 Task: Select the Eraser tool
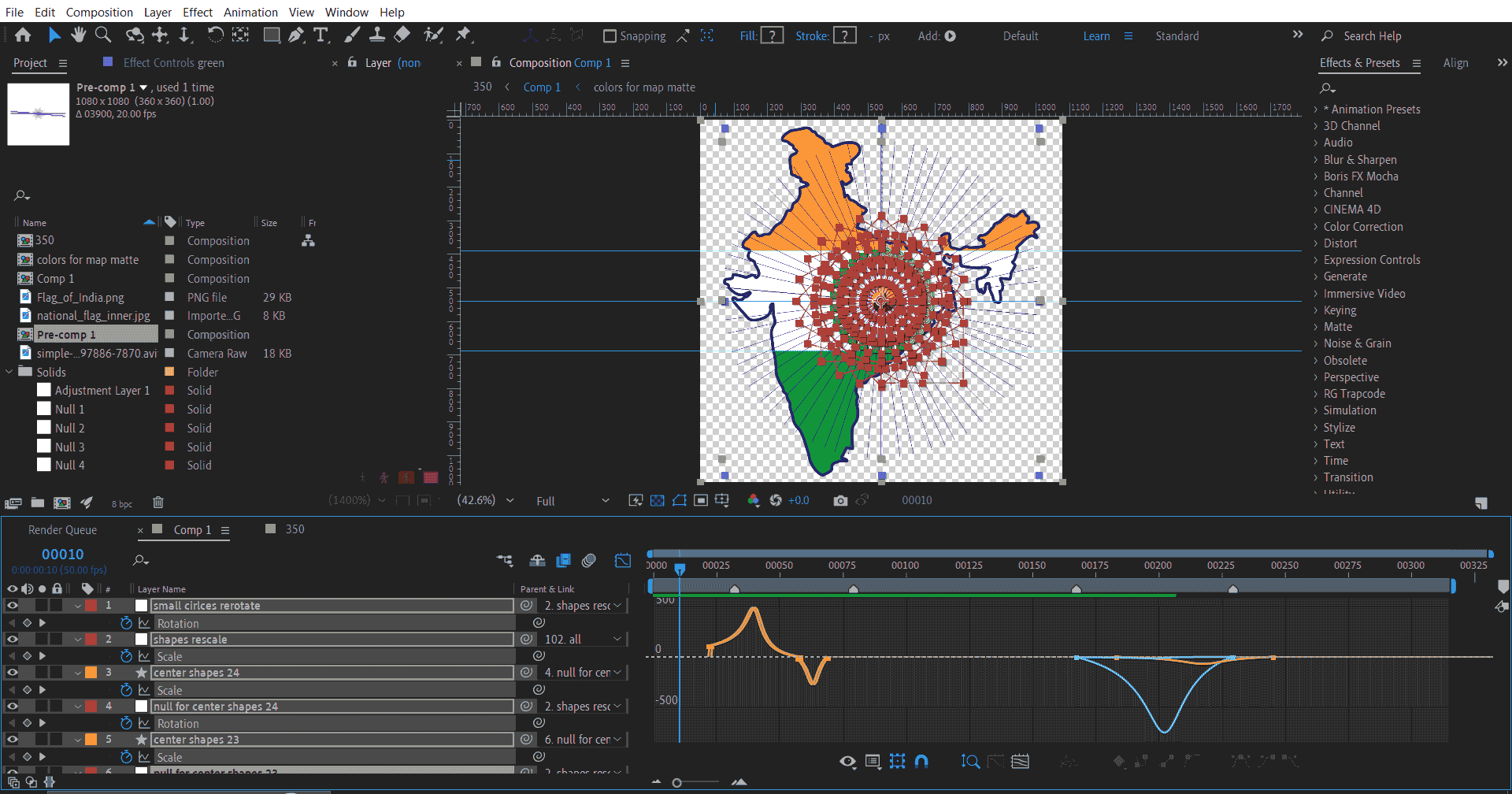[402, 35]
